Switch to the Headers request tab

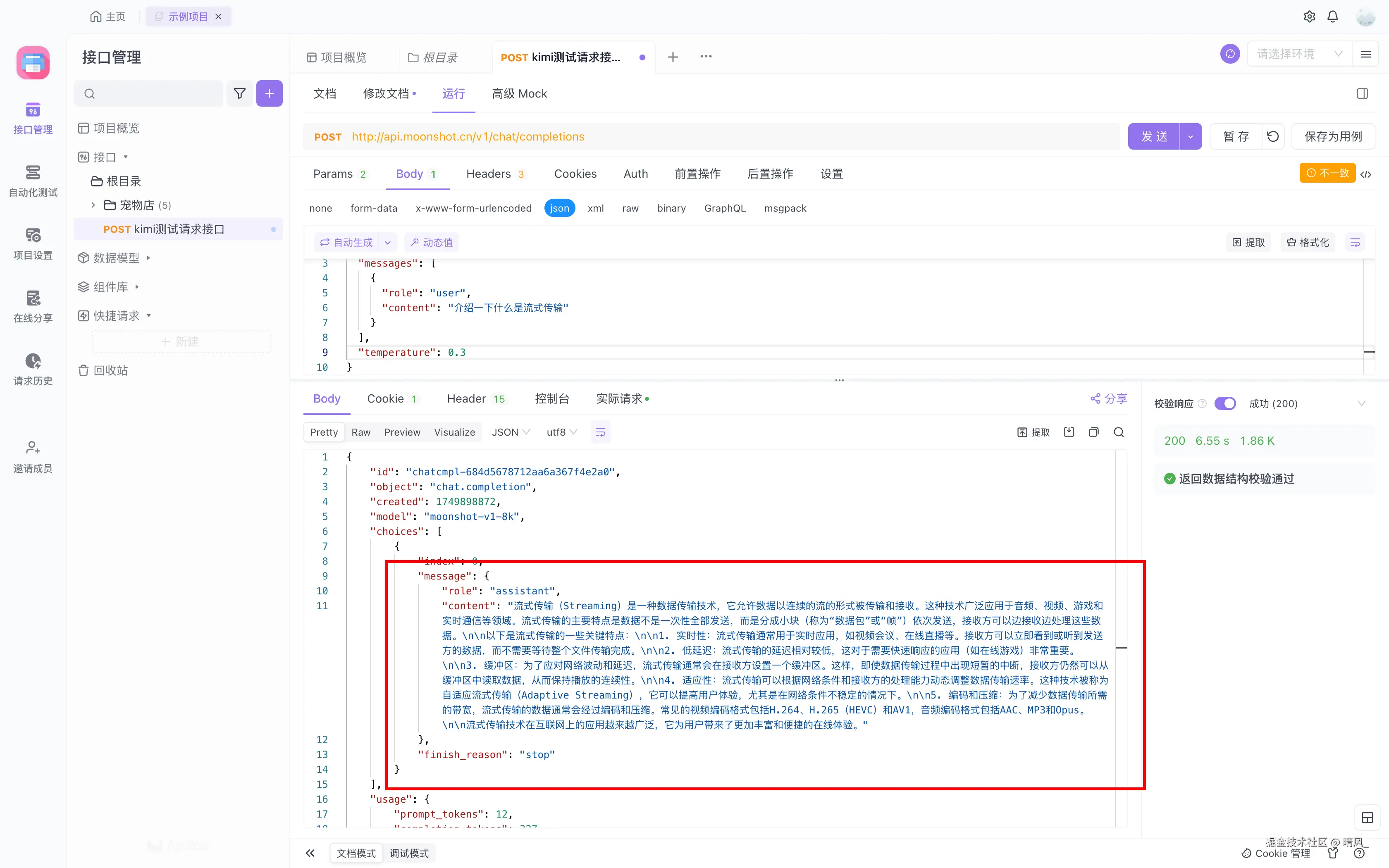(x=489, y=174)
